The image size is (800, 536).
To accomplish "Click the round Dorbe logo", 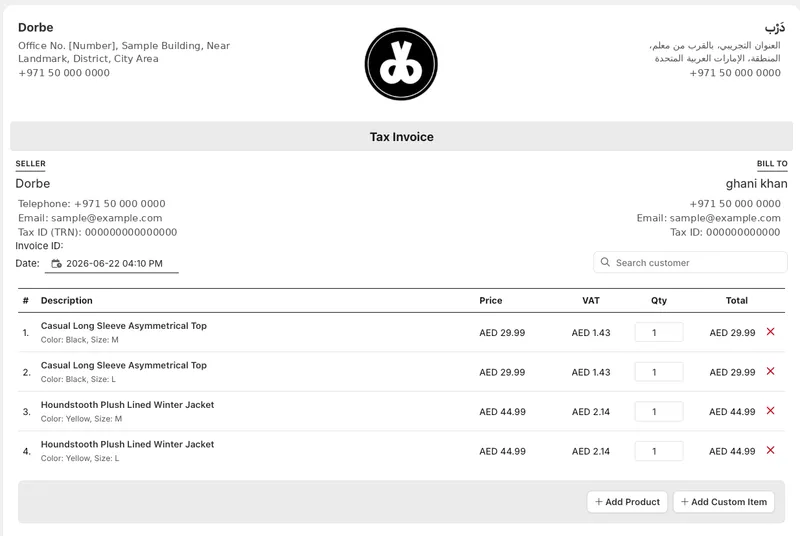I will 401,64.
